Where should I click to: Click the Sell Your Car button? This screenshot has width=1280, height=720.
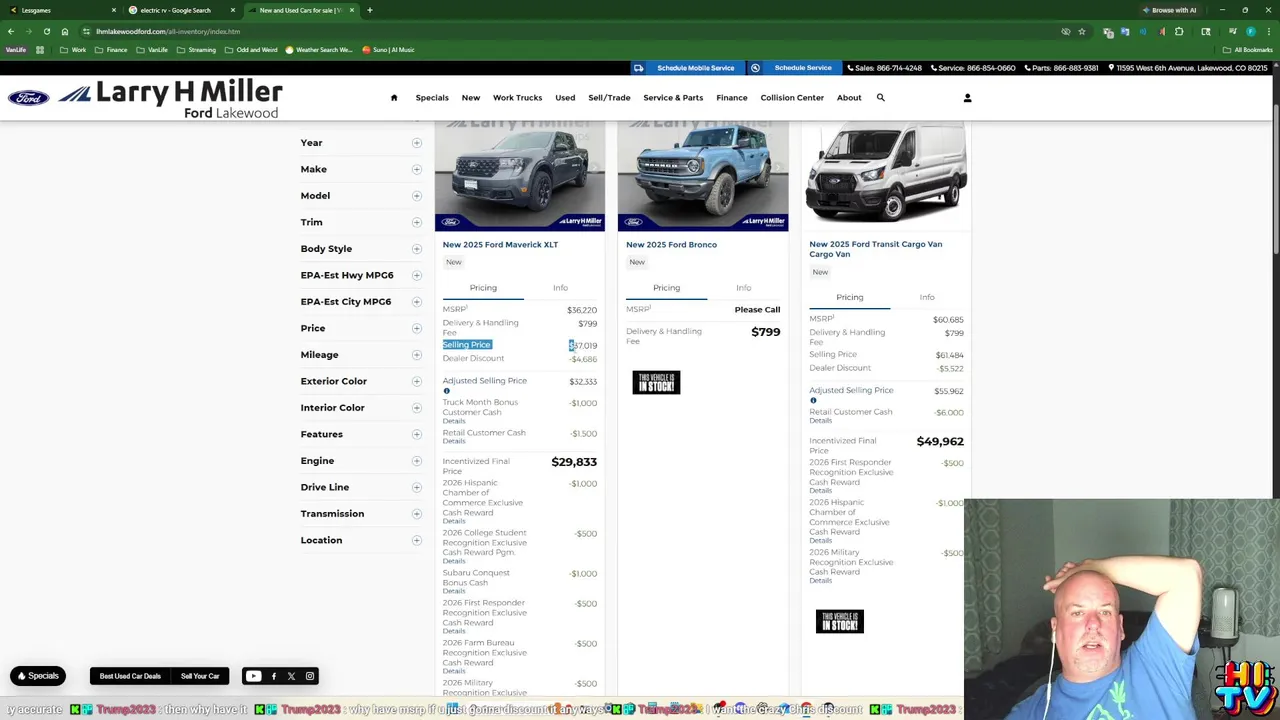200,676
